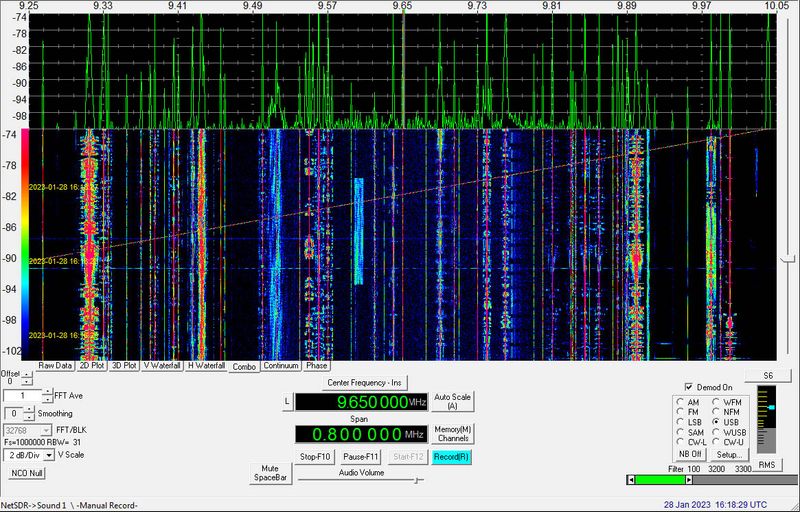Mute audio with the Mute SpaceBar button
800x512 pixels.
pos(270,473)
